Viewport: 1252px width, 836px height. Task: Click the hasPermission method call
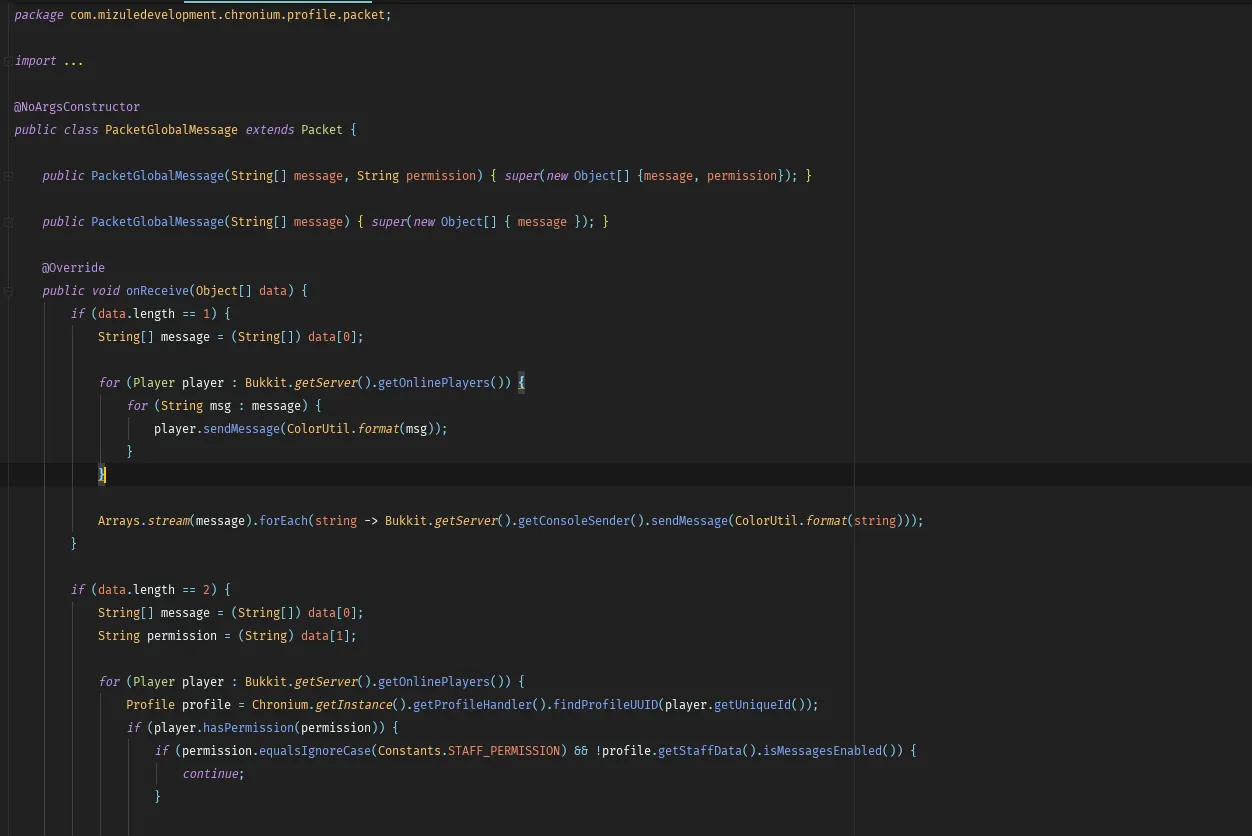[248, 728]
